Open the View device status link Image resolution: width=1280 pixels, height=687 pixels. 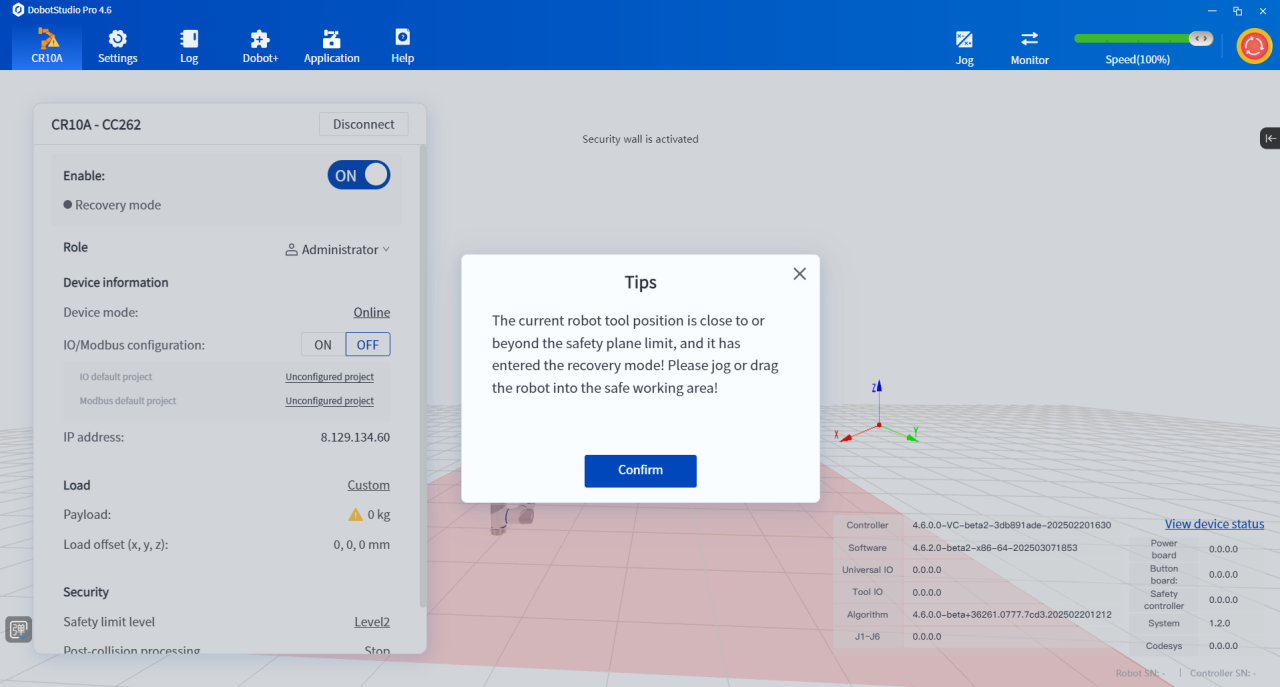1214,524
